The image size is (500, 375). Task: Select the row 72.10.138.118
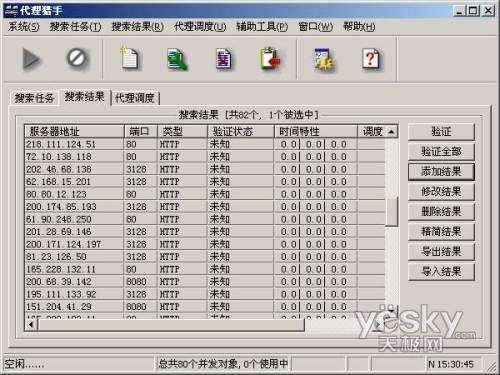pos(205,157)
